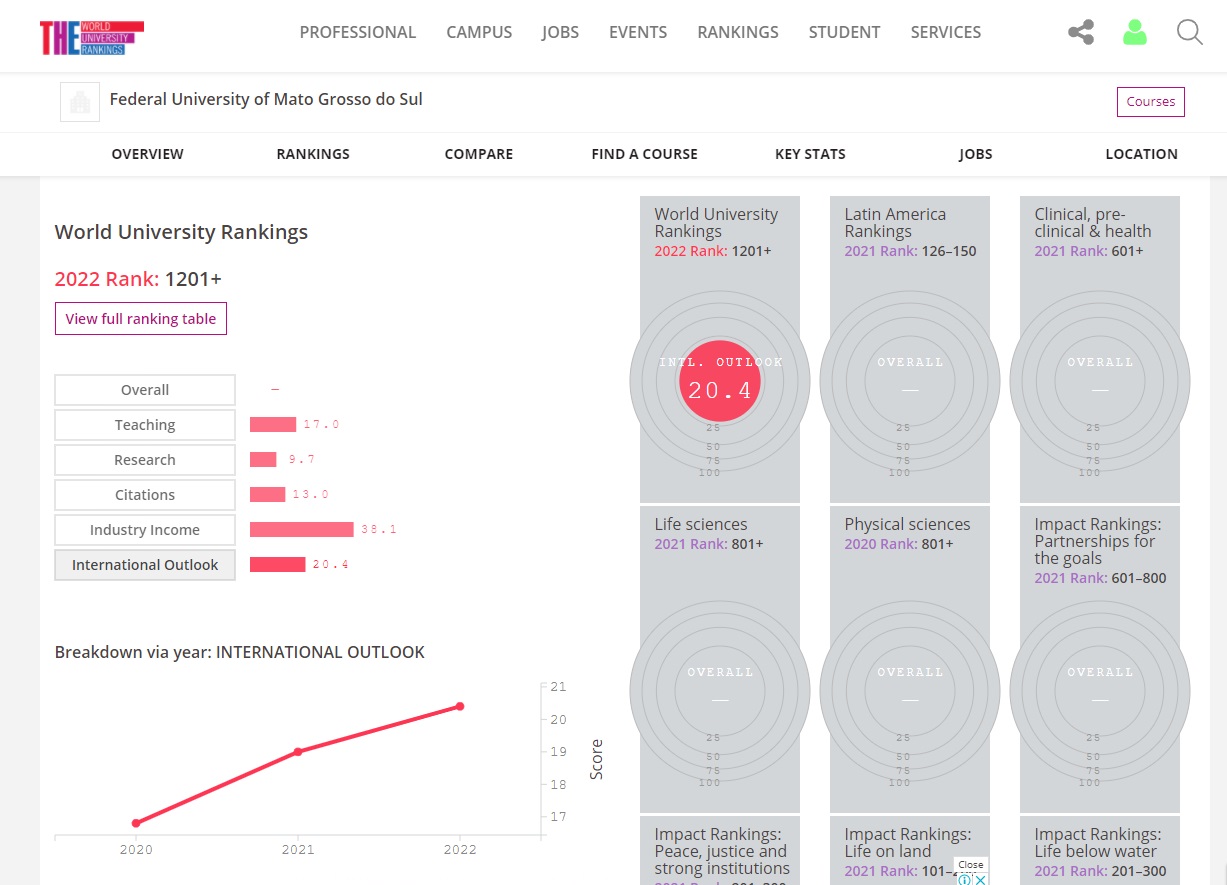Open the Rankings menu in top navigation
Screen dimensions: 1227x885
(x=737, y=32)
